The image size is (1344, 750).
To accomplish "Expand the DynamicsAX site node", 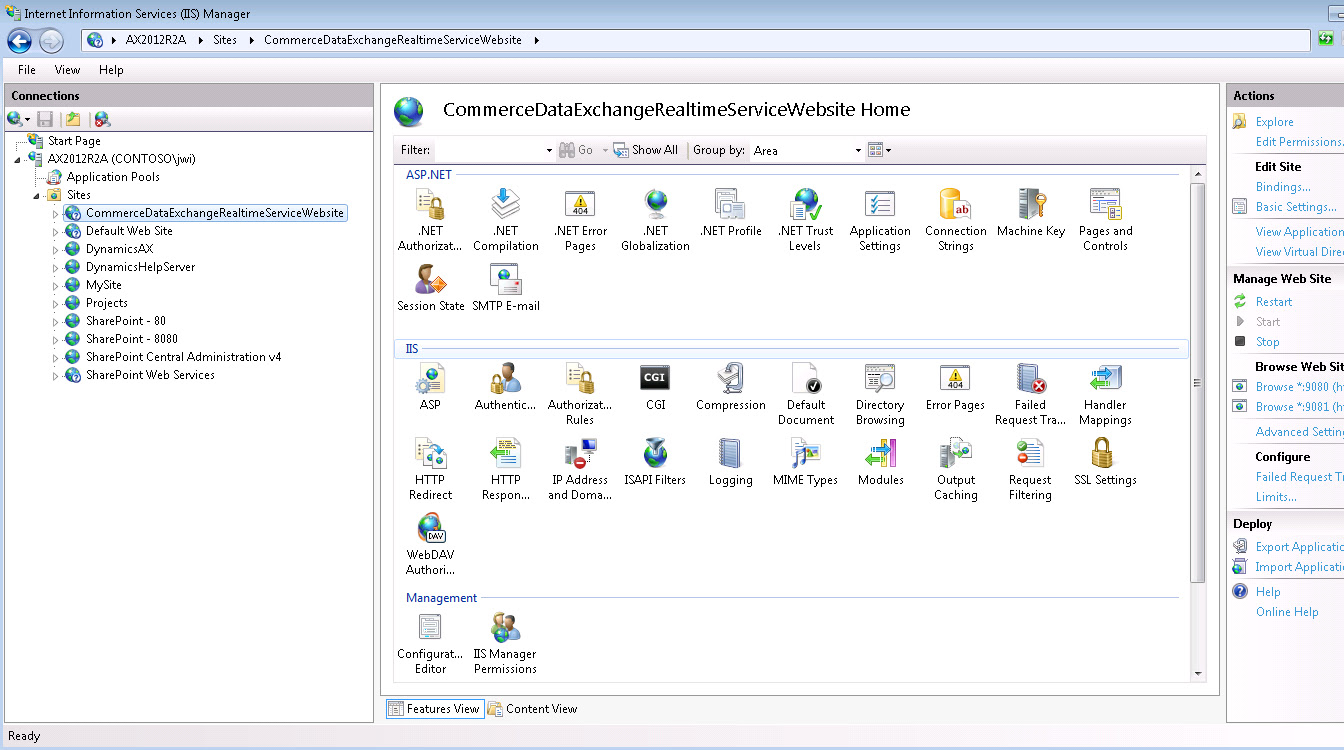I will click(x=56, y=249).
